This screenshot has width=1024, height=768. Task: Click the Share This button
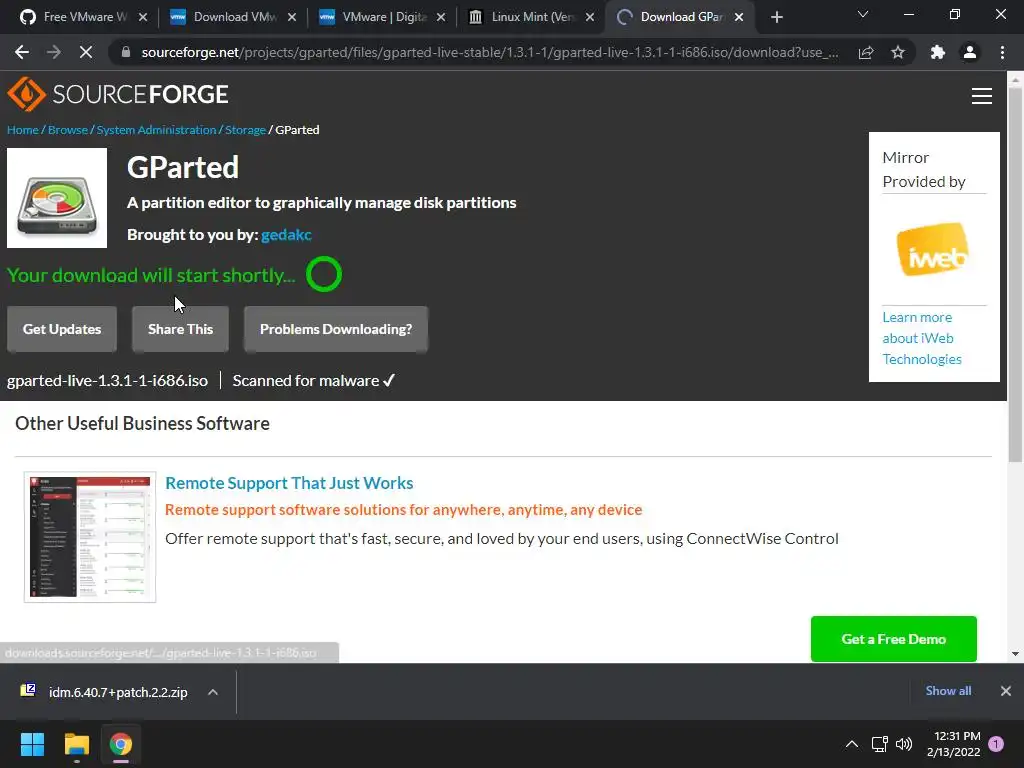180,329
